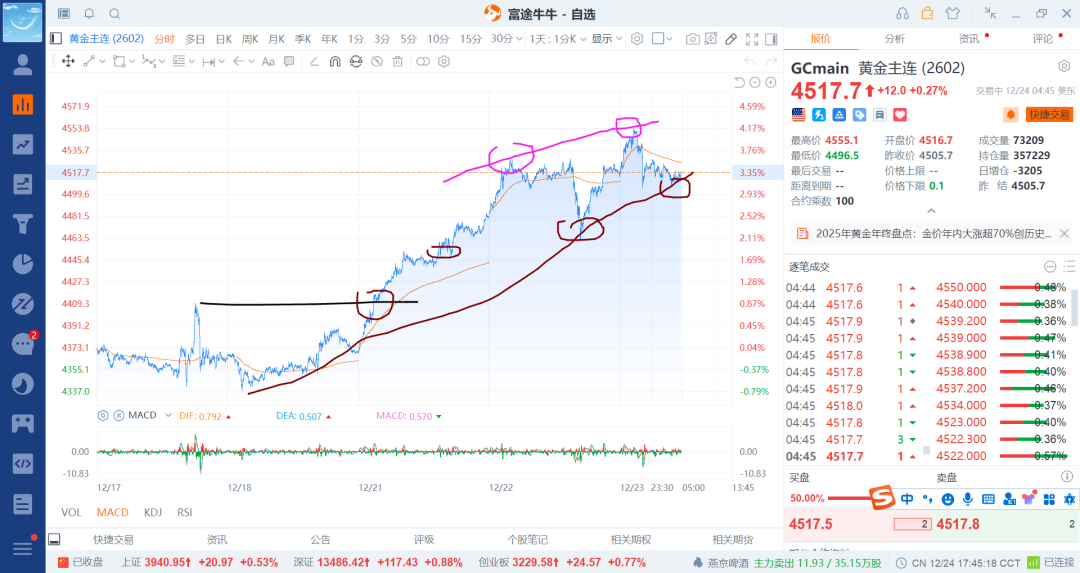Open the orange market bar-chart sidebar icon
This screenshot has height=573, width=1080.
(23, 104)
